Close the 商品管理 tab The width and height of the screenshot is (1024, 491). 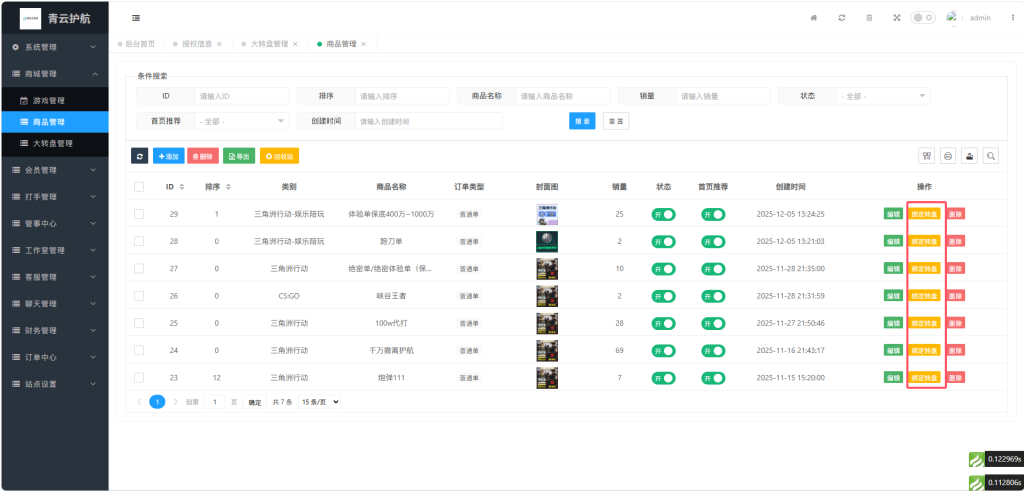(x=363, y=44)
